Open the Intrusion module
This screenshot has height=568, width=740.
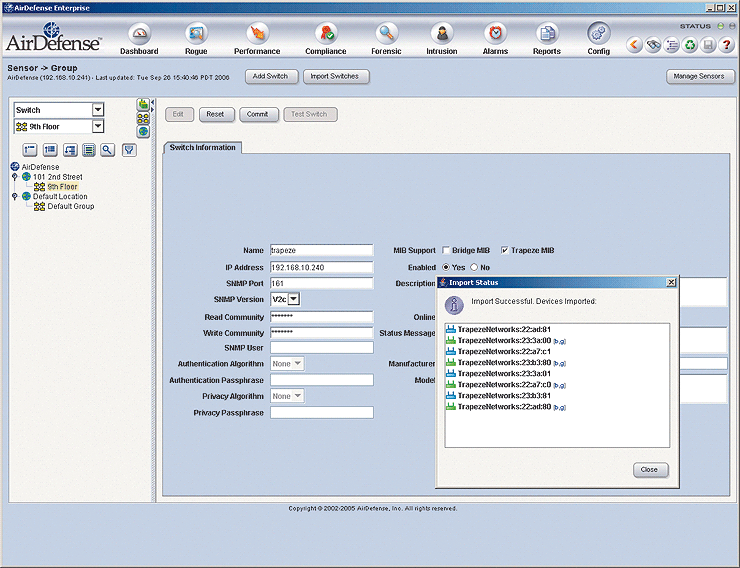coord(442,39)
